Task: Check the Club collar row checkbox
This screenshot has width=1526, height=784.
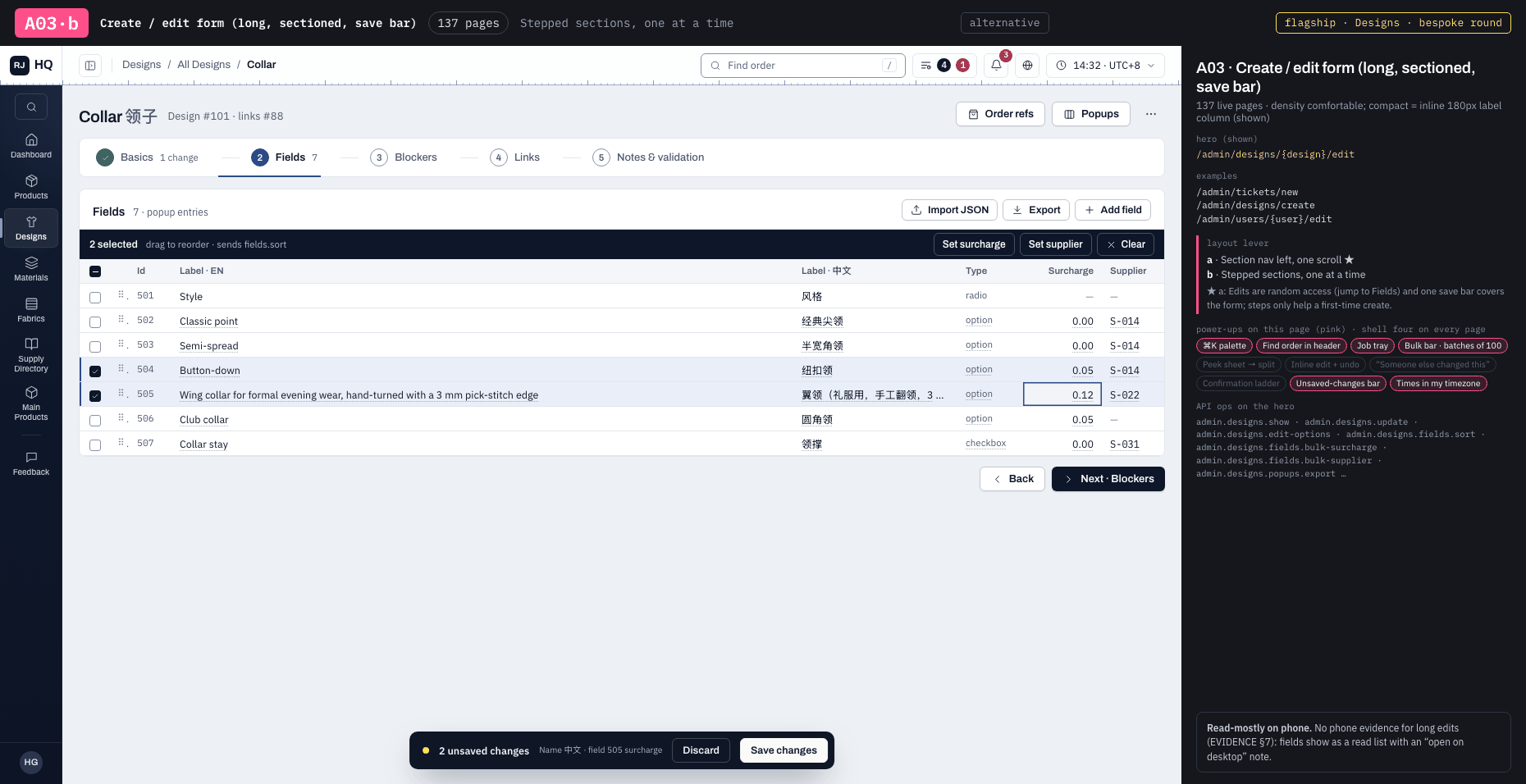Action: coord(95,420)
